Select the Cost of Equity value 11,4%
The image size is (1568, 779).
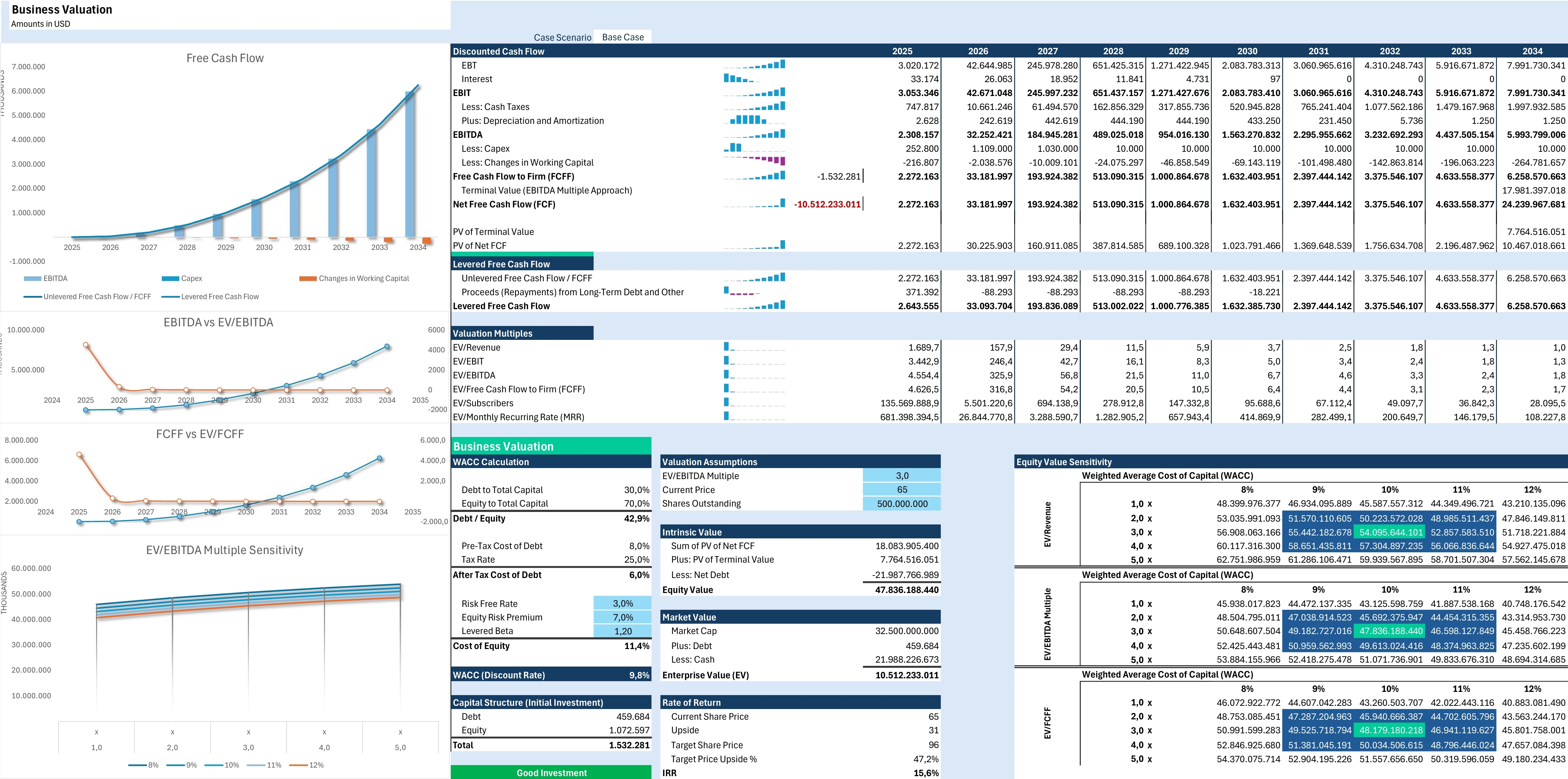pos(637,646)
